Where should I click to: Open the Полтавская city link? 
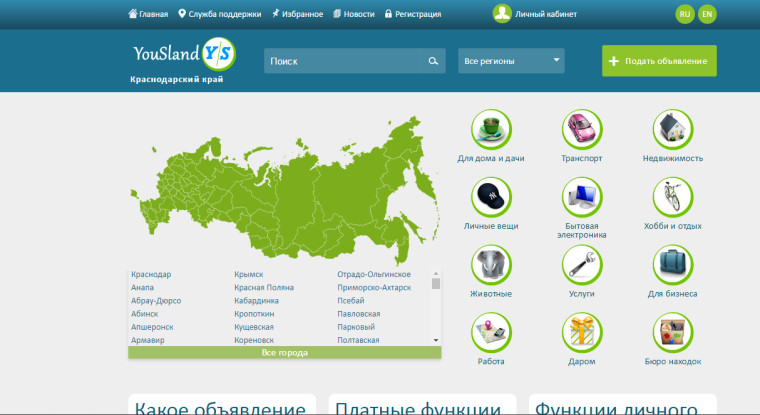[x=358, y=340]
